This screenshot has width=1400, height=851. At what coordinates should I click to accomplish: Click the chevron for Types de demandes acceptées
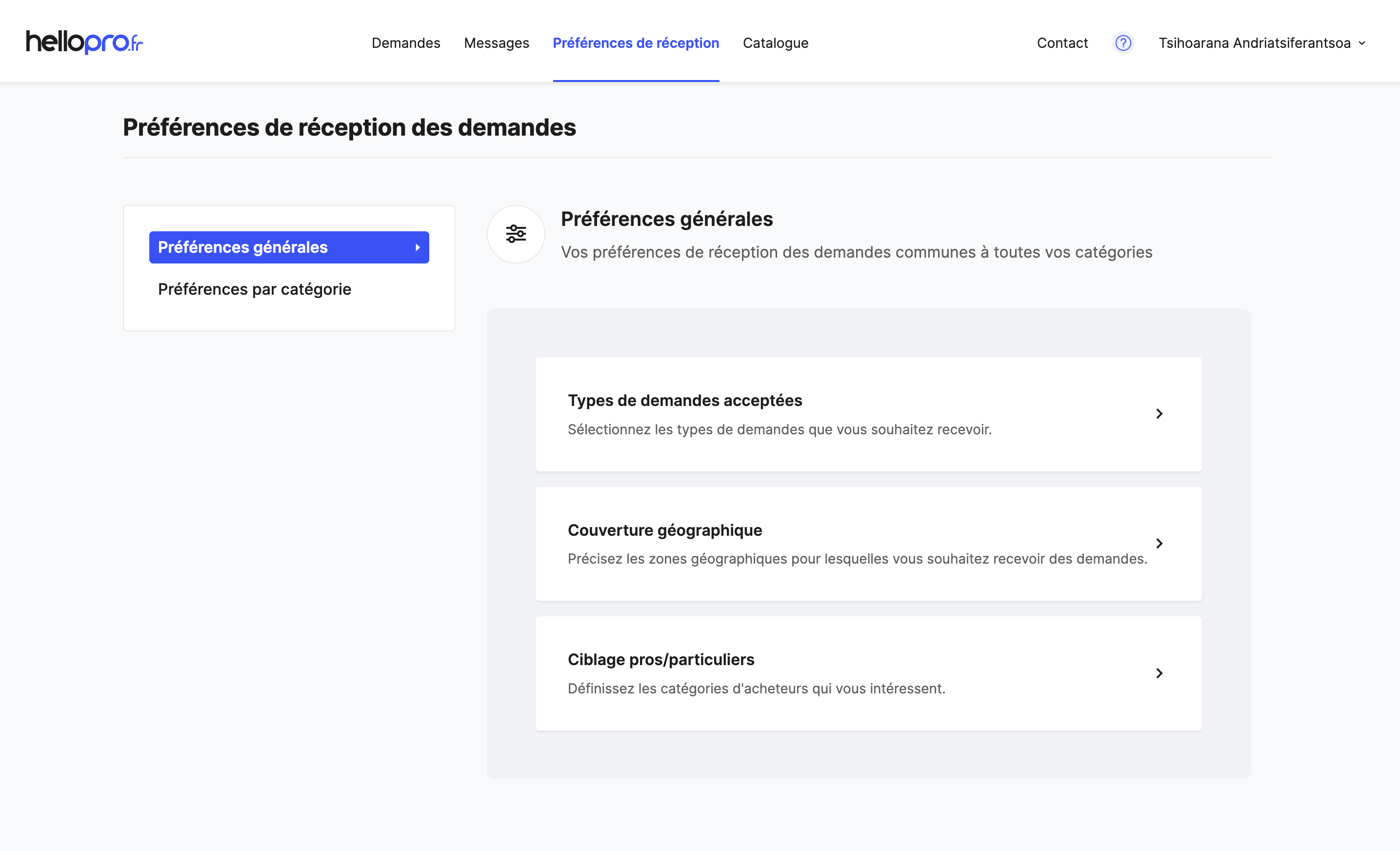pyautogui.click(x=1159, y=414)
